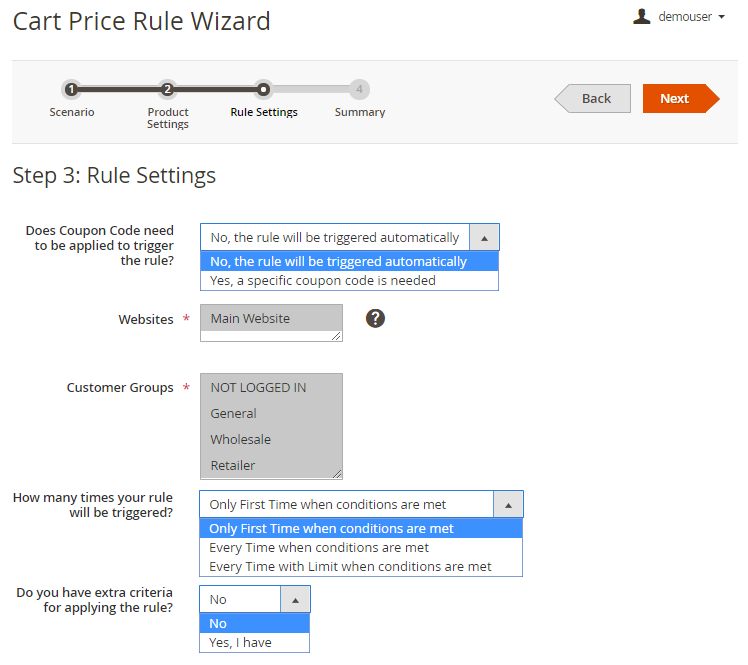Click Customer Groups box resize corner
The image size is (748, 665).
337,474
